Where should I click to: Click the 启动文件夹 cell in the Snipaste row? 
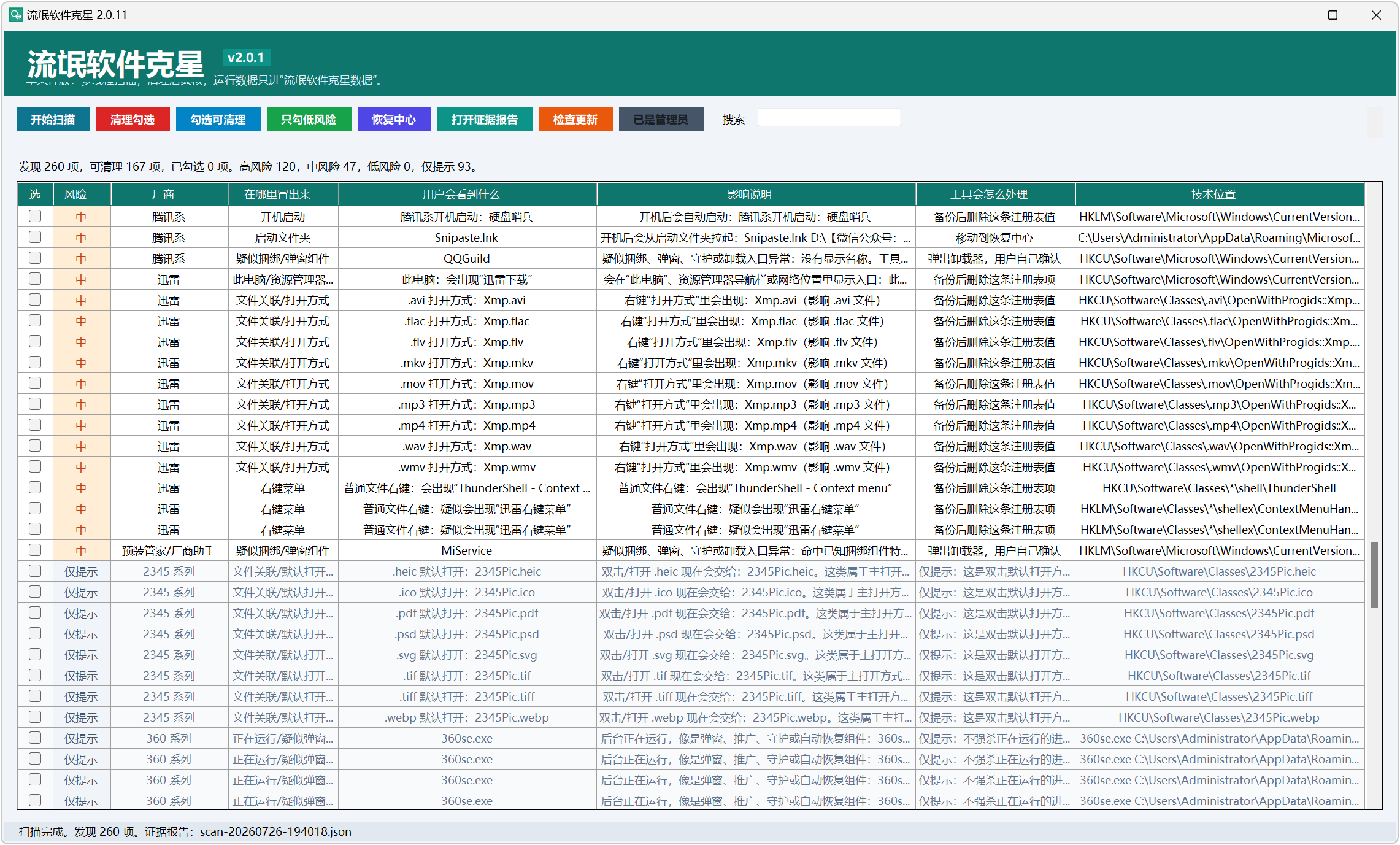point(283,238)
